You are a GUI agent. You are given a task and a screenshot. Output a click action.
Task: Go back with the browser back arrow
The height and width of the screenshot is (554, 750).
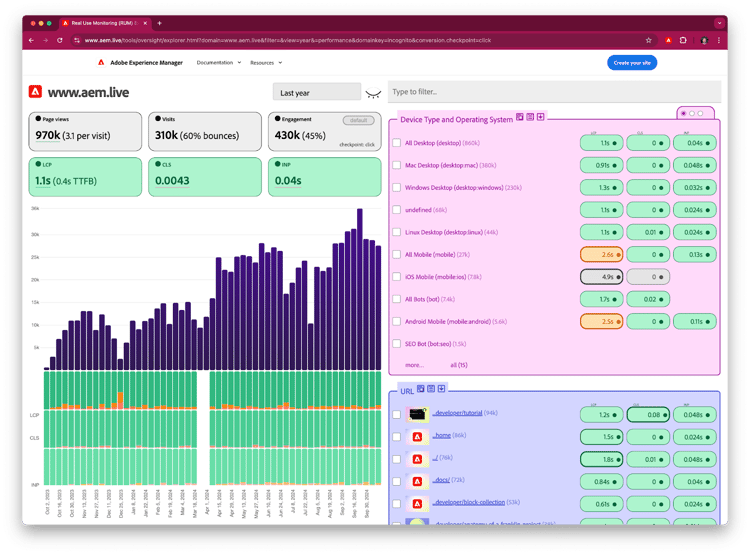(x=31, y=40)
